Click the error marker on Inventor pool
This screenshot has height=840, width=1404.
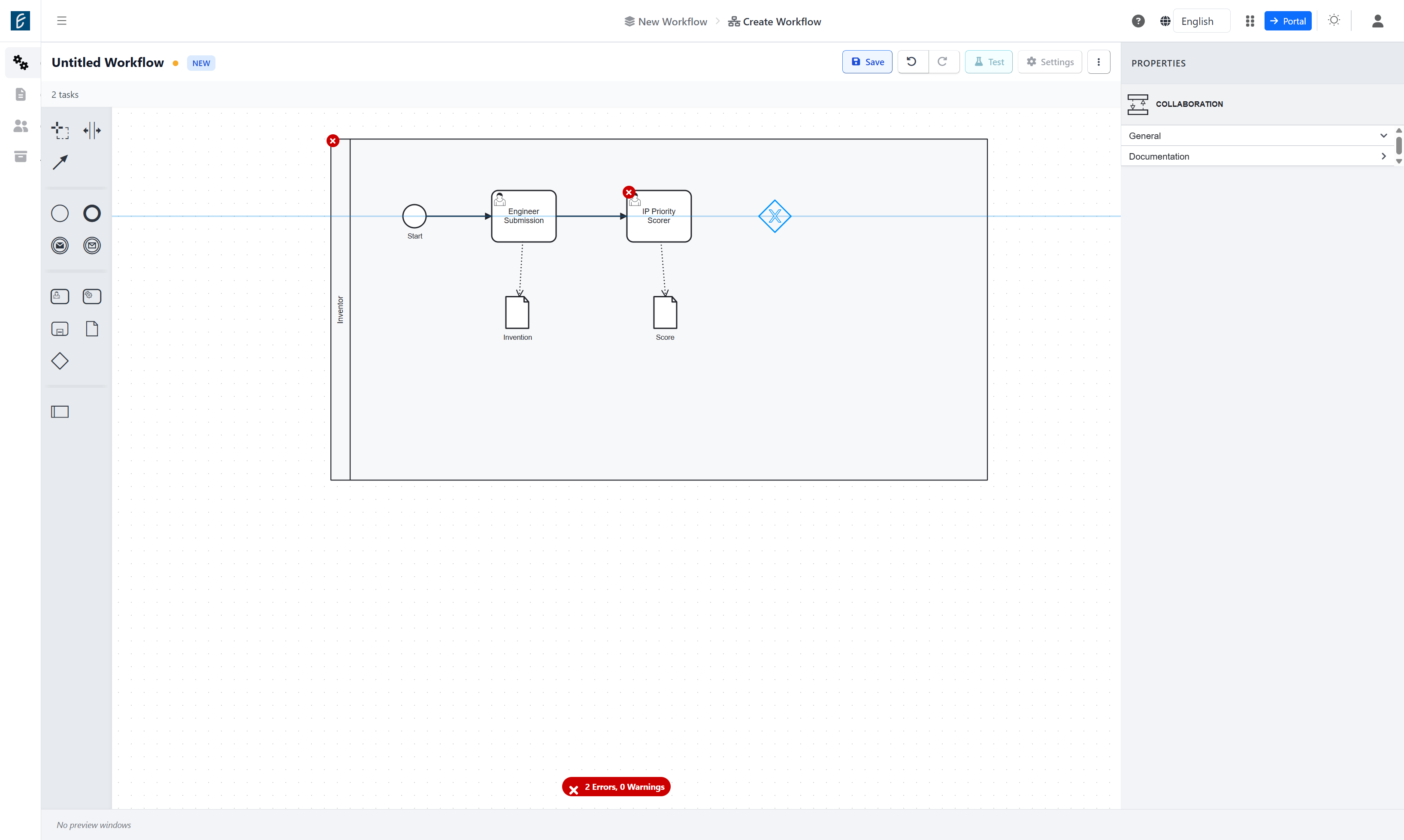[333, 141]
